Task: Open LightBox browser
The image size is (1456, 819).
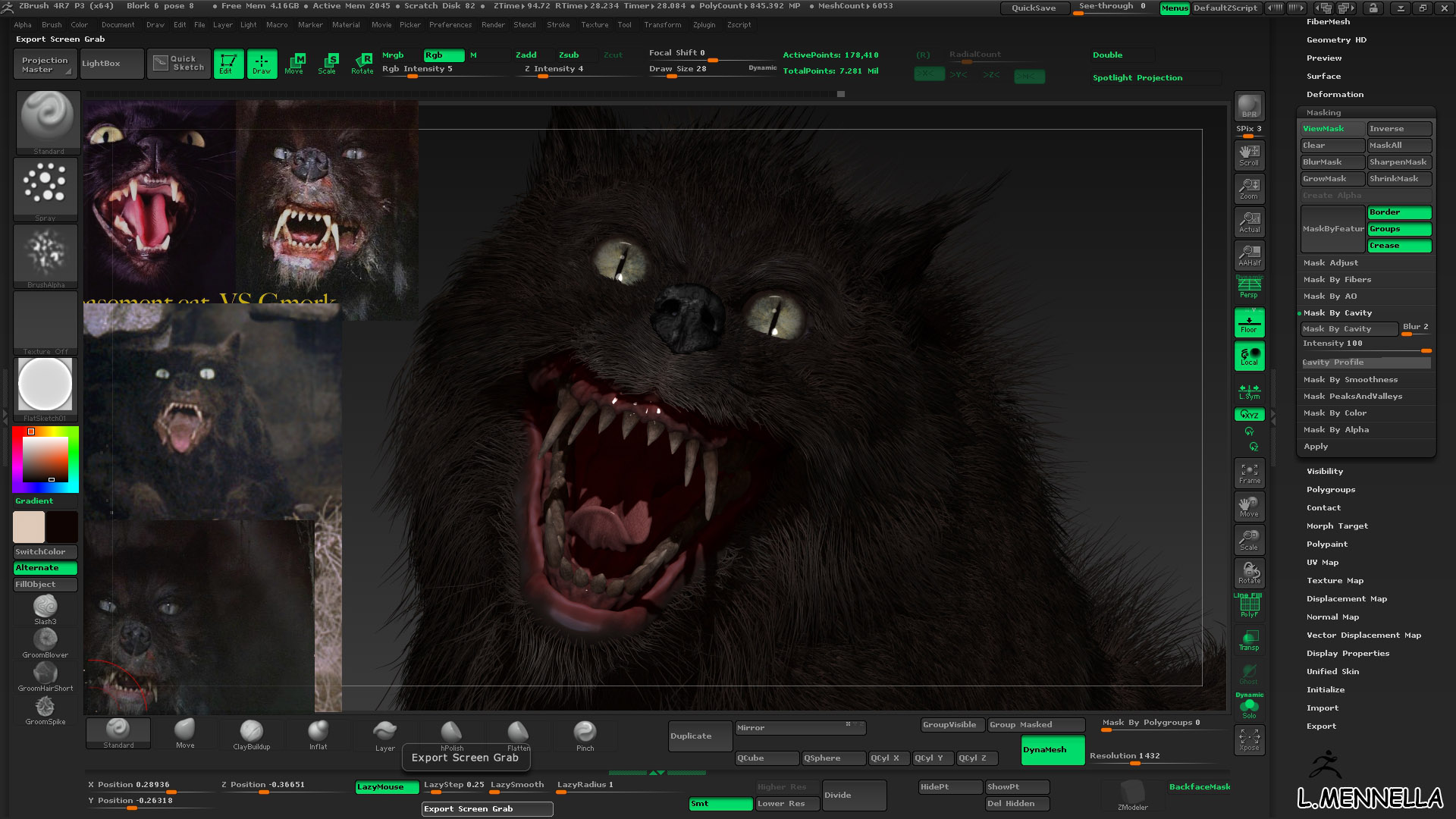Action: tap(111, 64)
